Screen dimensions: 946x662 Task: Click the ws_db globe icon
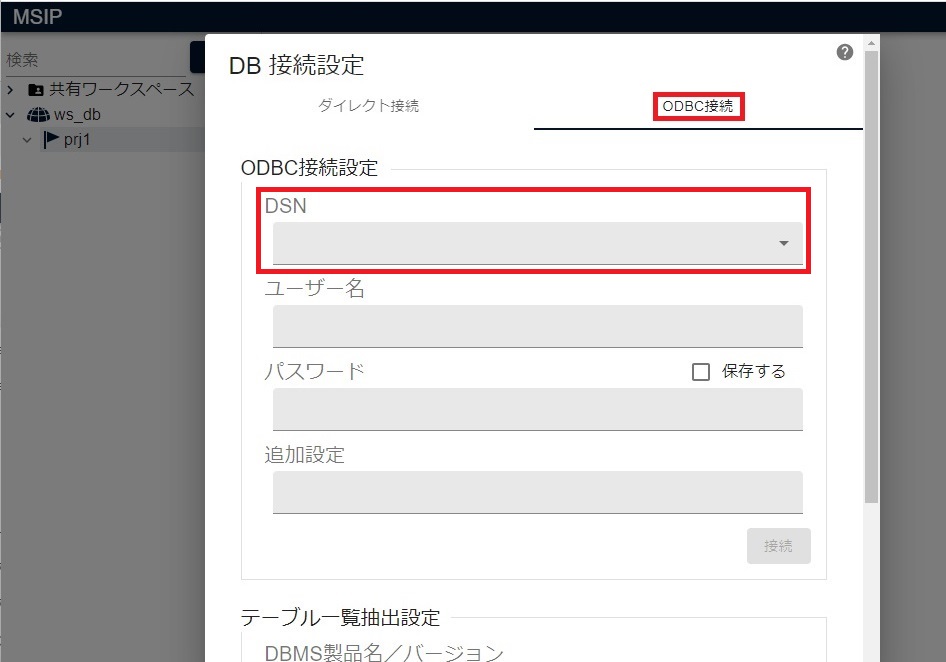(38, 115)
